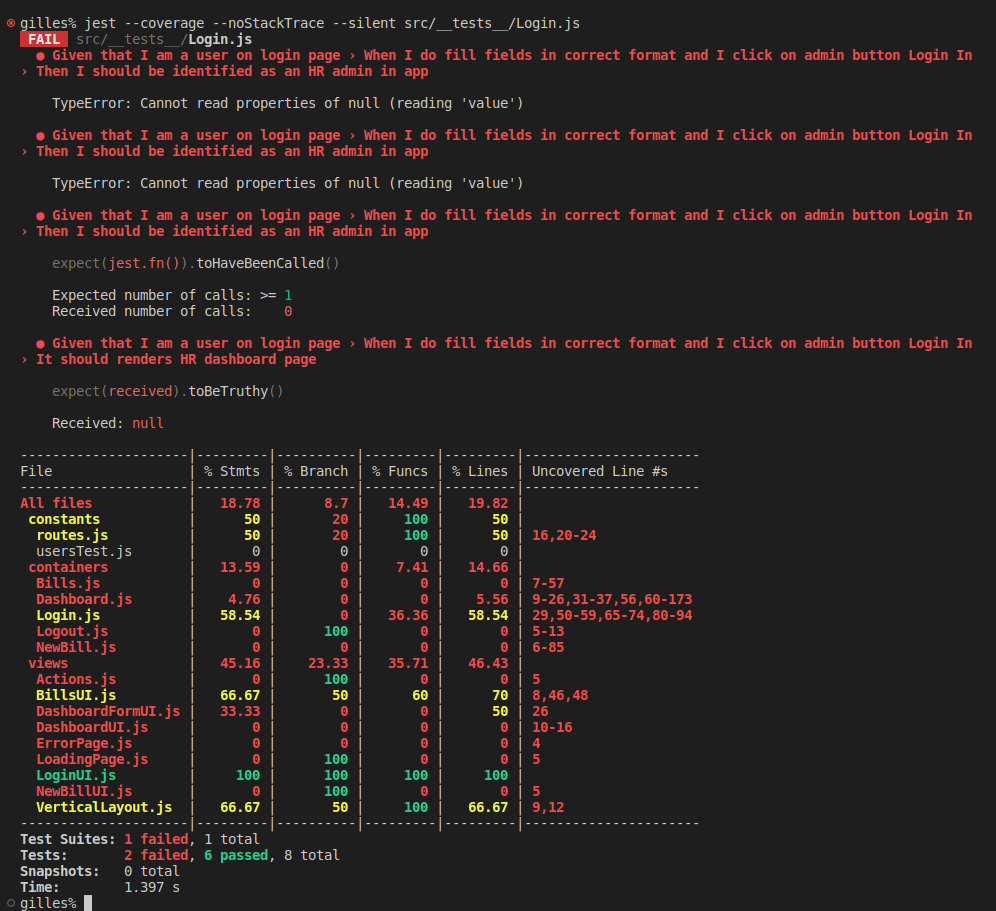Open the src/__tests__/Login.js test file path
Viewport: 996px width, 911px height.
point(164,39)
